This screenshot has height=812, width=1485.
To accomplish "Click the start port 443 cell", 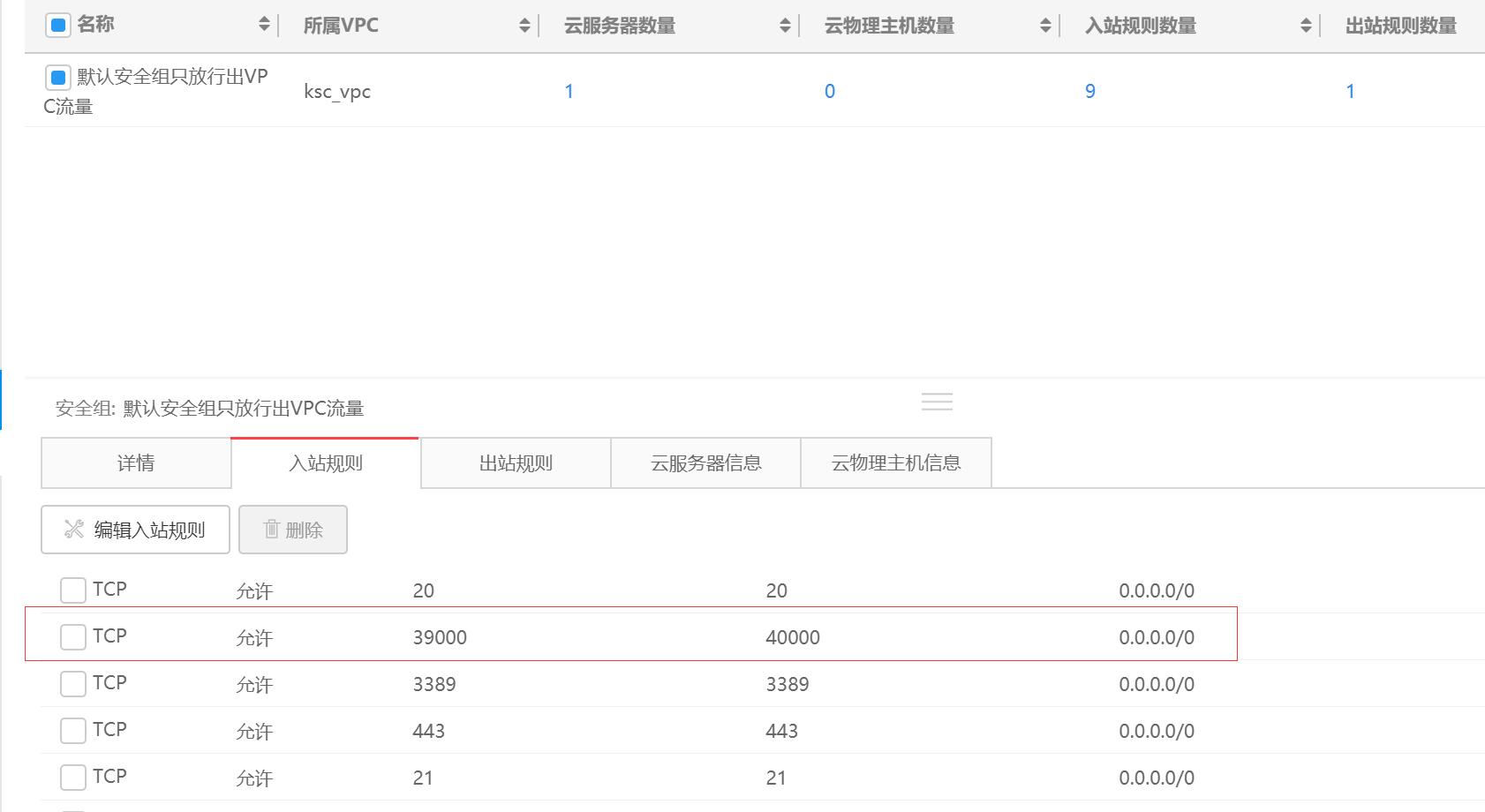I will point(429,731).
